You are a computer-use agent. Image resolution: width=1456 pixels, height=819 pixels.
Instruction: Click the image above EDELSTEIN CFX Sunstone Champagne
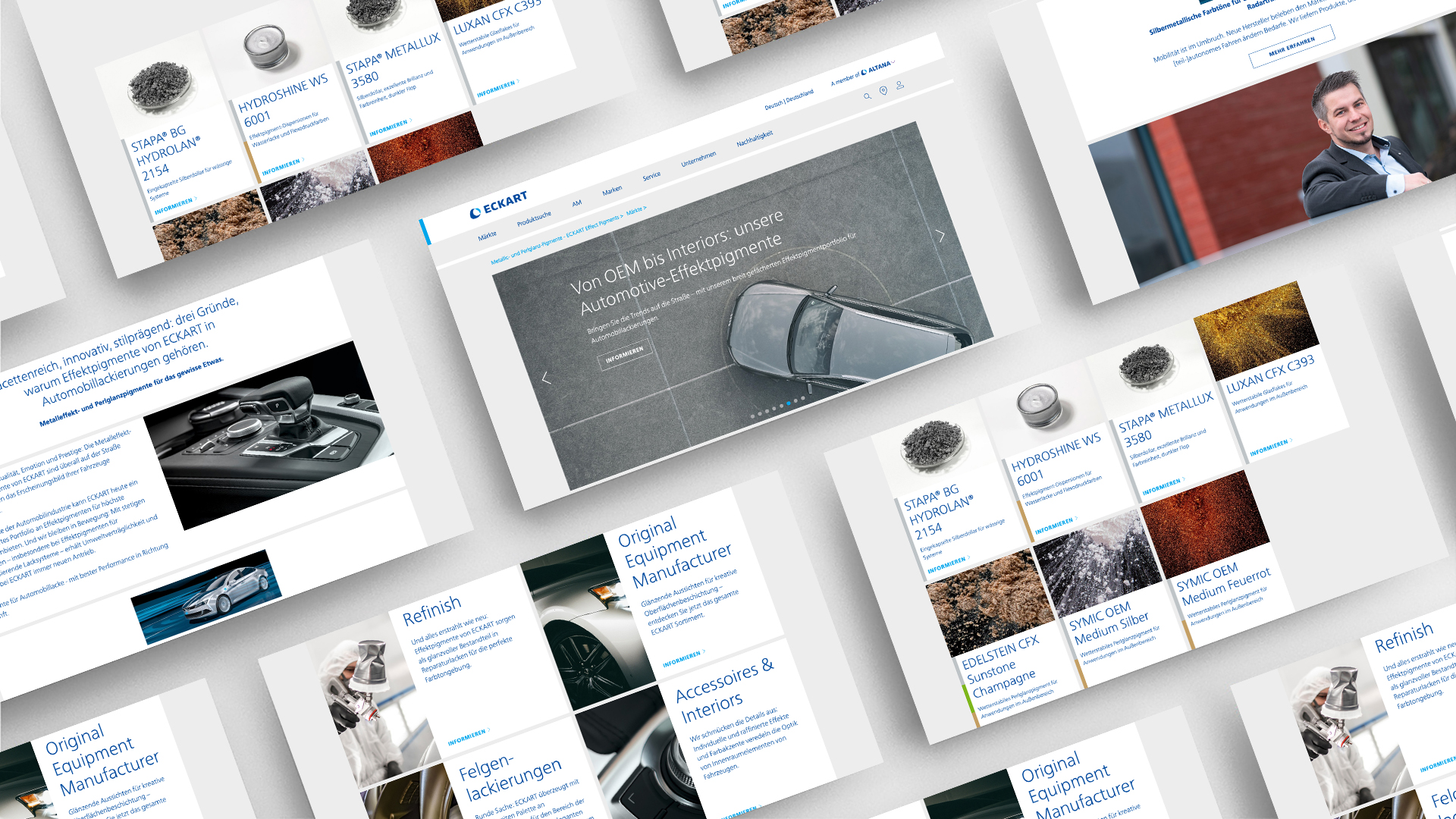(990, 601)
